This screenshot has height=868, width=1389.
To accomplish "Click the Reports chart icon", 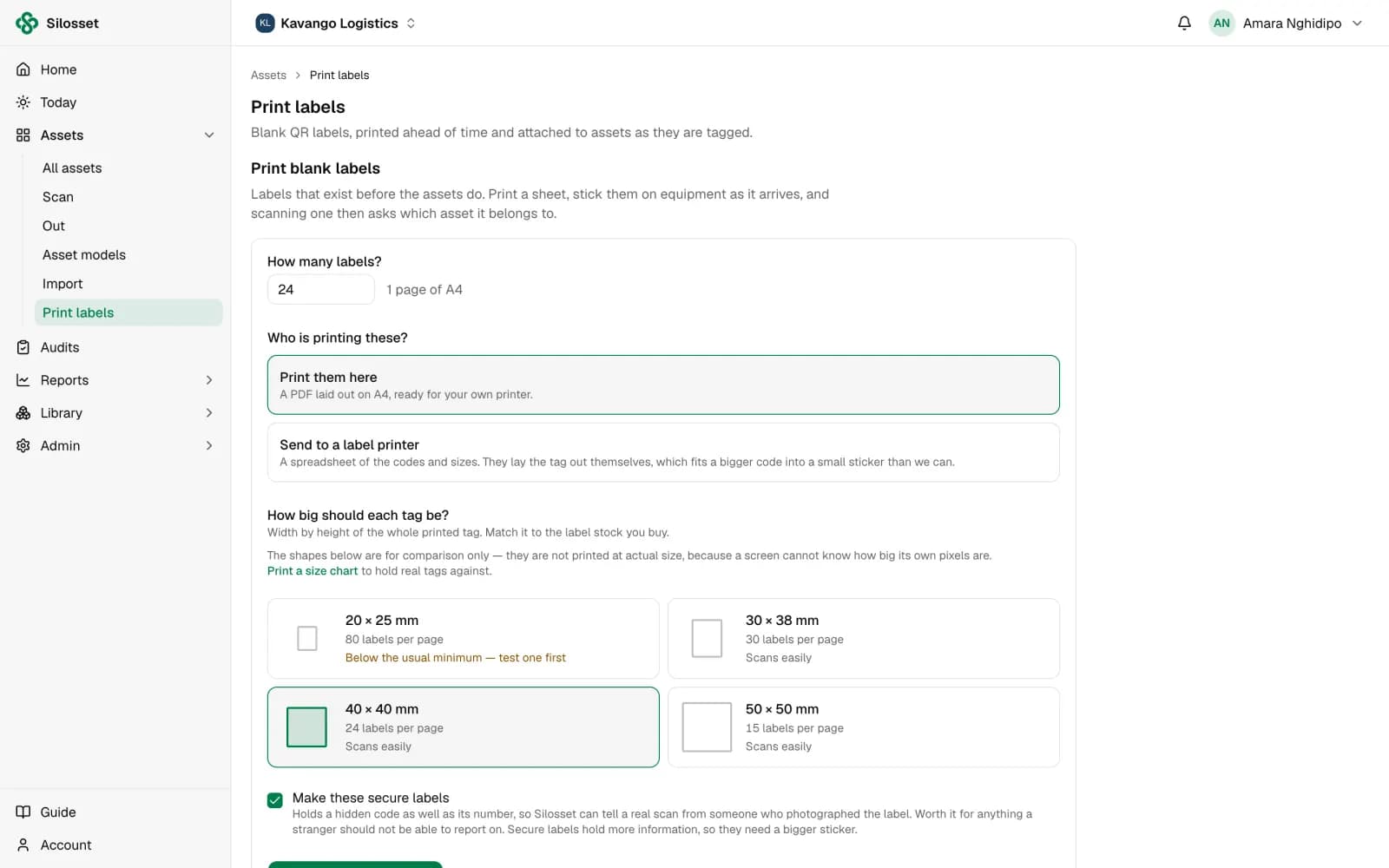I will point(23,380).
